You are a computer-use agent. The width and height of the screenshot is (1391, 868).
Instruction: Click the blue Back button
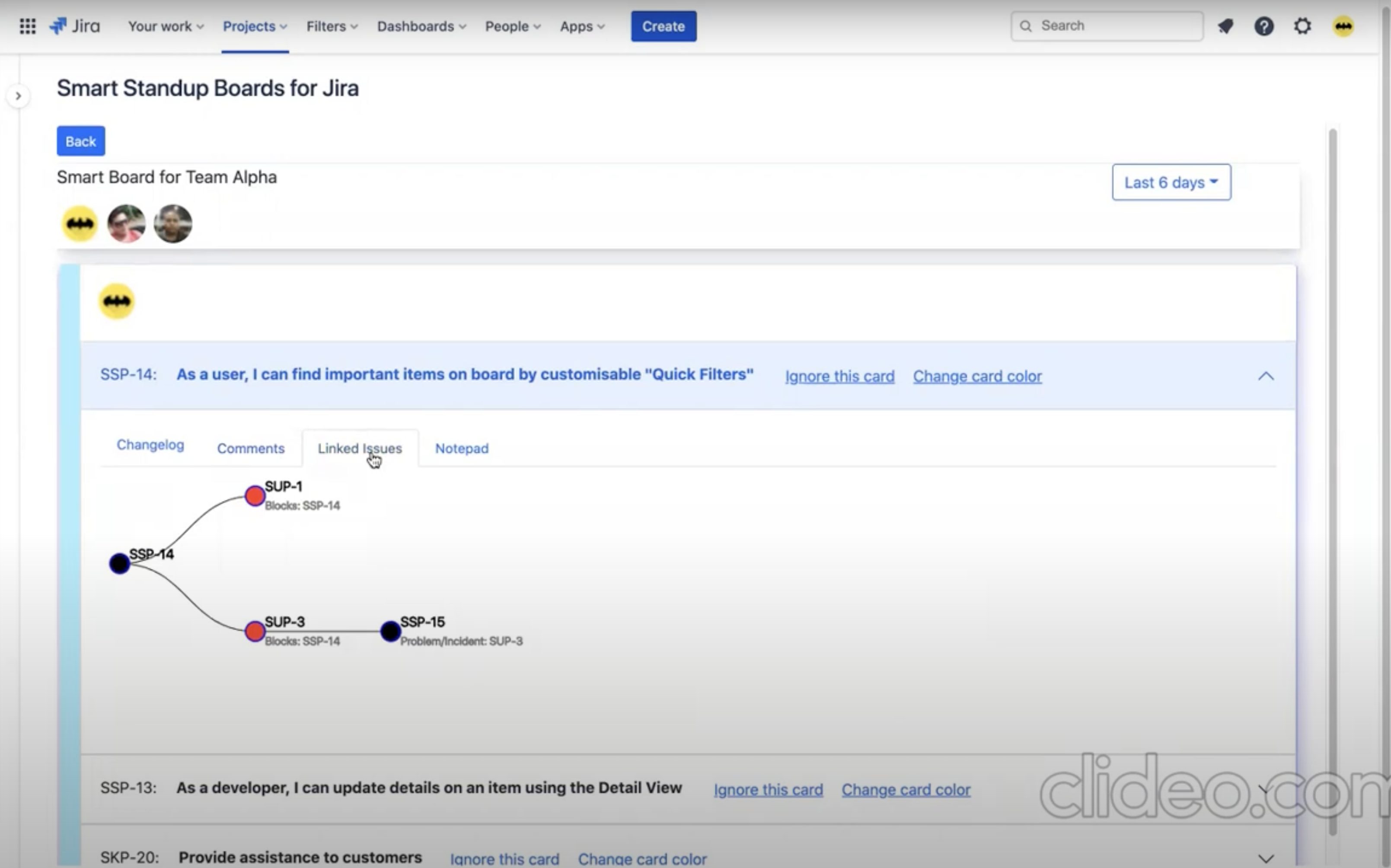point(81,141)
